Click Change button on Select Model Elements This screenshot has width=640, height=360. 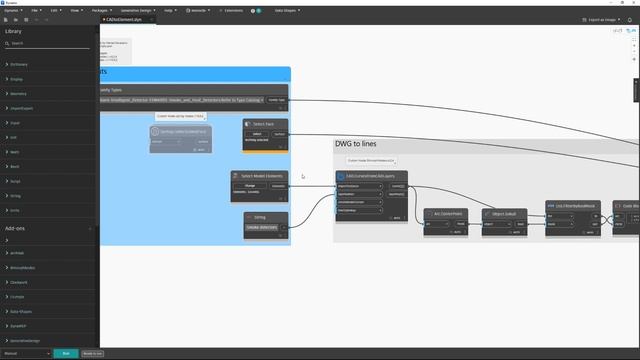click(250, 186)
